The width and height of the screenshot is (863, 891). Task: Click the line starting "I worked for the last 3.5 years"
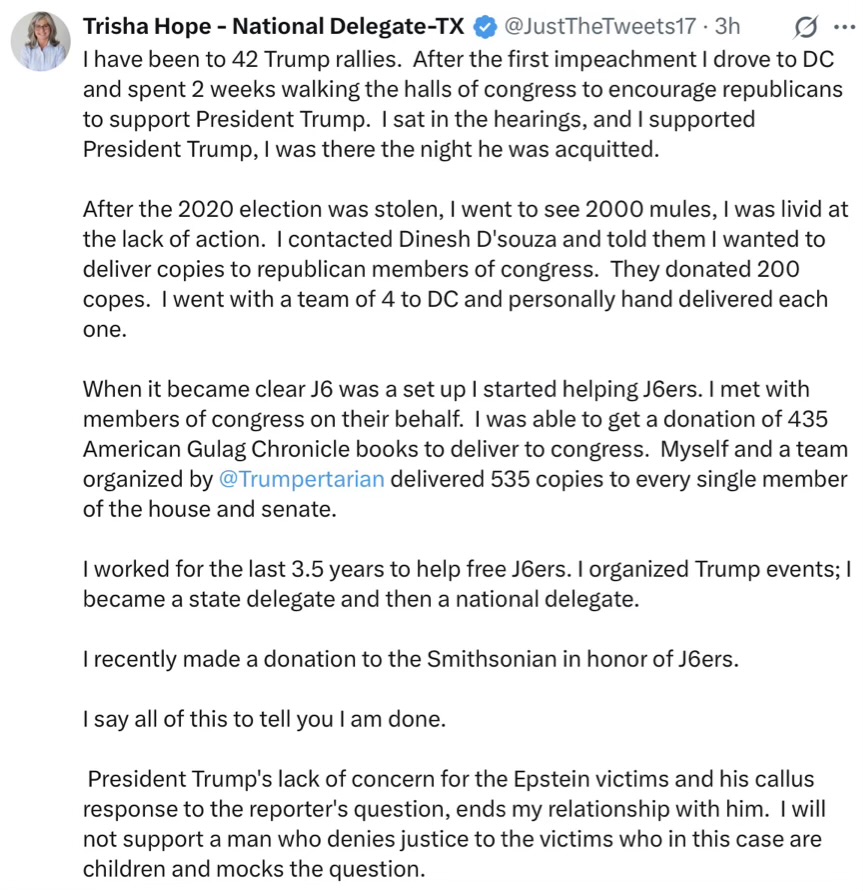tap(467, 569)
